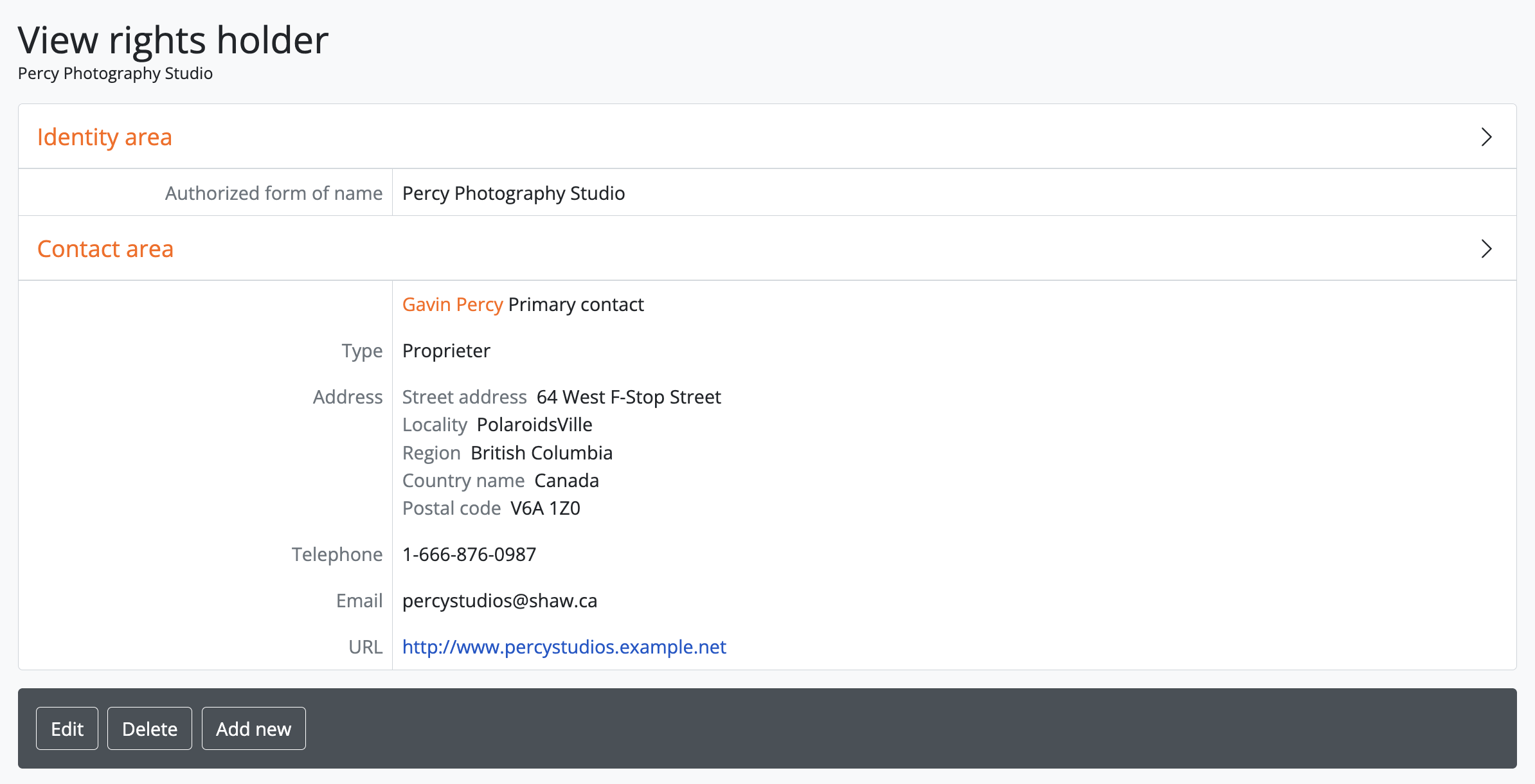Click the Identity area chevron arrow
Image resolution: width=1535 pixels, height=784 pixels.
click(x=1486, y=137)
